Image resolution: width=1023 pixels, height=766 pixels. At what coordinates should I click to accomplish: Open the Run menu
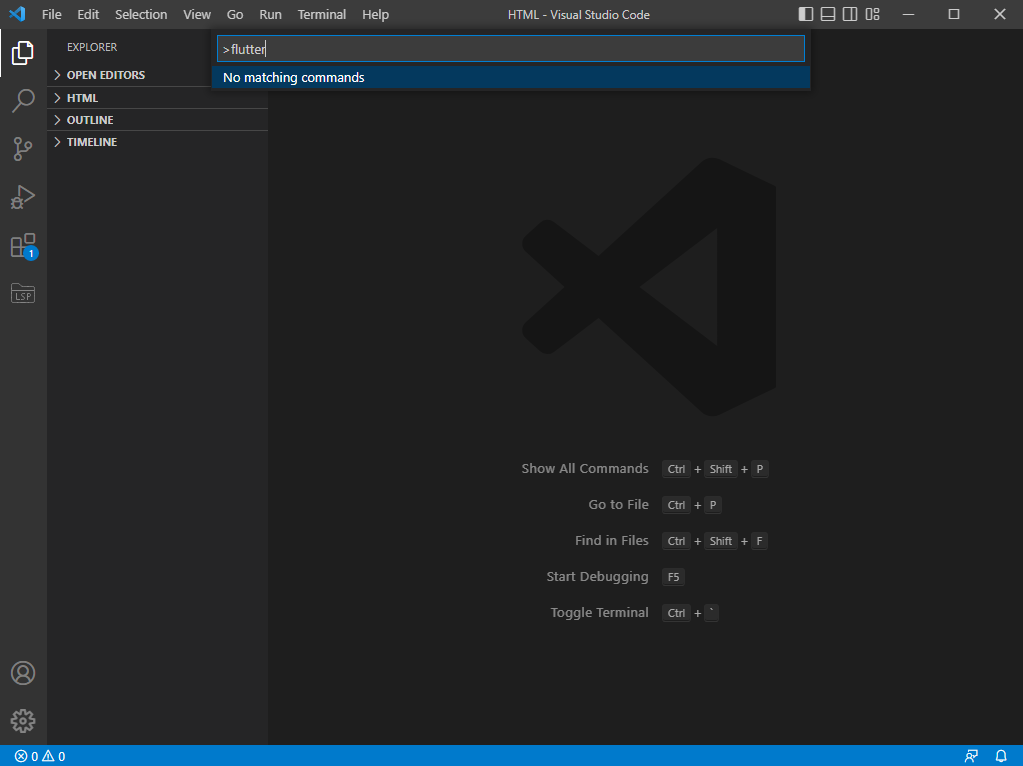click(x=270, y=14)
